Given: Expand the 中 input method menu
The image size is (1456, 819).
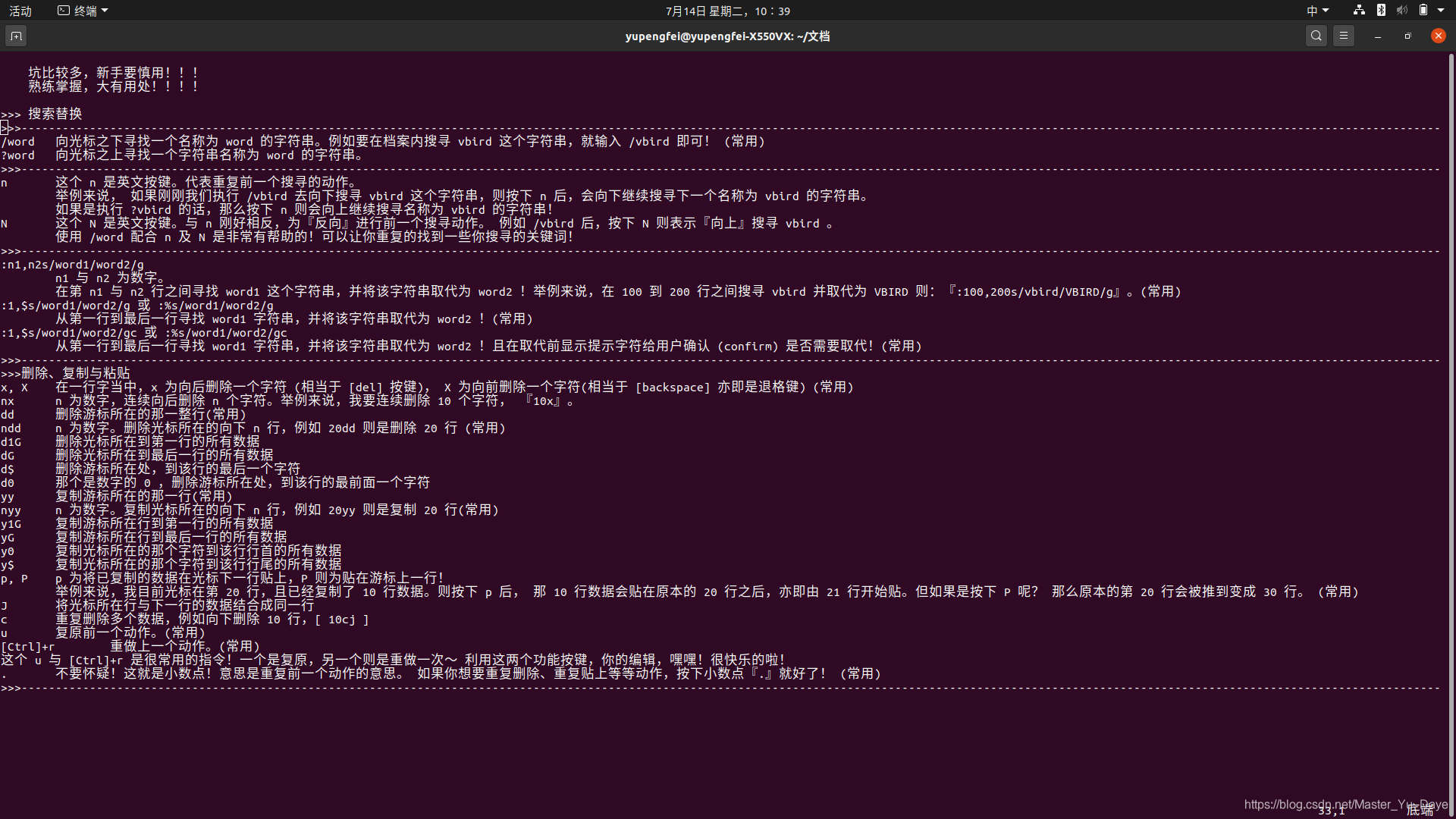Looking at the screenshot, I should (x=1317, y=11).
